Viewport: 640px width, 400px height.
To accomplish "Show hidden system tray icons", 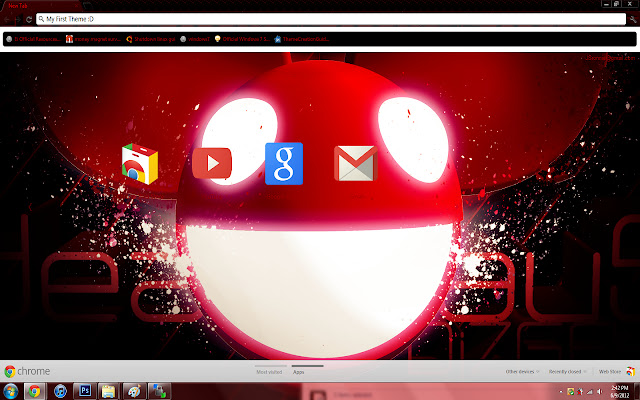I will [561, 391].
